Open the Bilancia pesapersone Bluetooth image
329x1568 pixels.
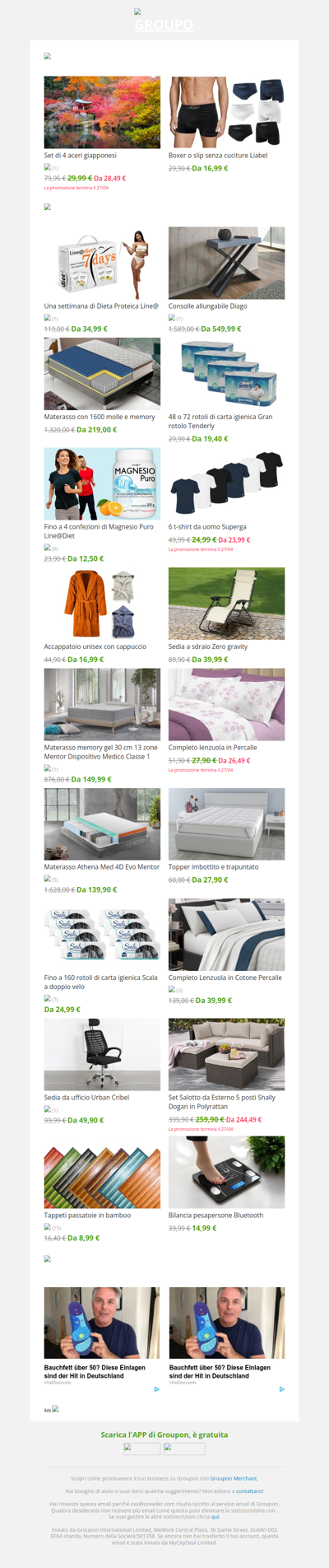227,1172
